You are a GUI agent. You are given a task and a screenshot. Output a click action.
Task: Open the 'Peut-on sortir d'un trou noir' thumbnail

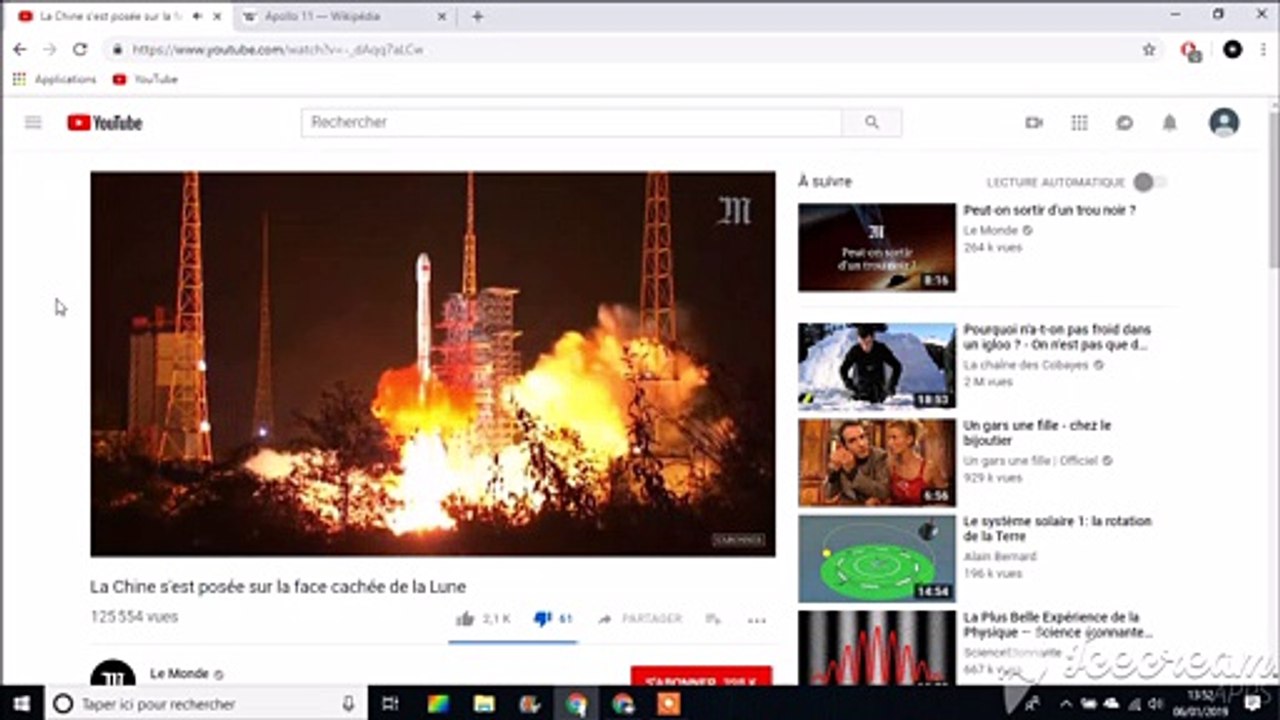[x=876, y=247]
